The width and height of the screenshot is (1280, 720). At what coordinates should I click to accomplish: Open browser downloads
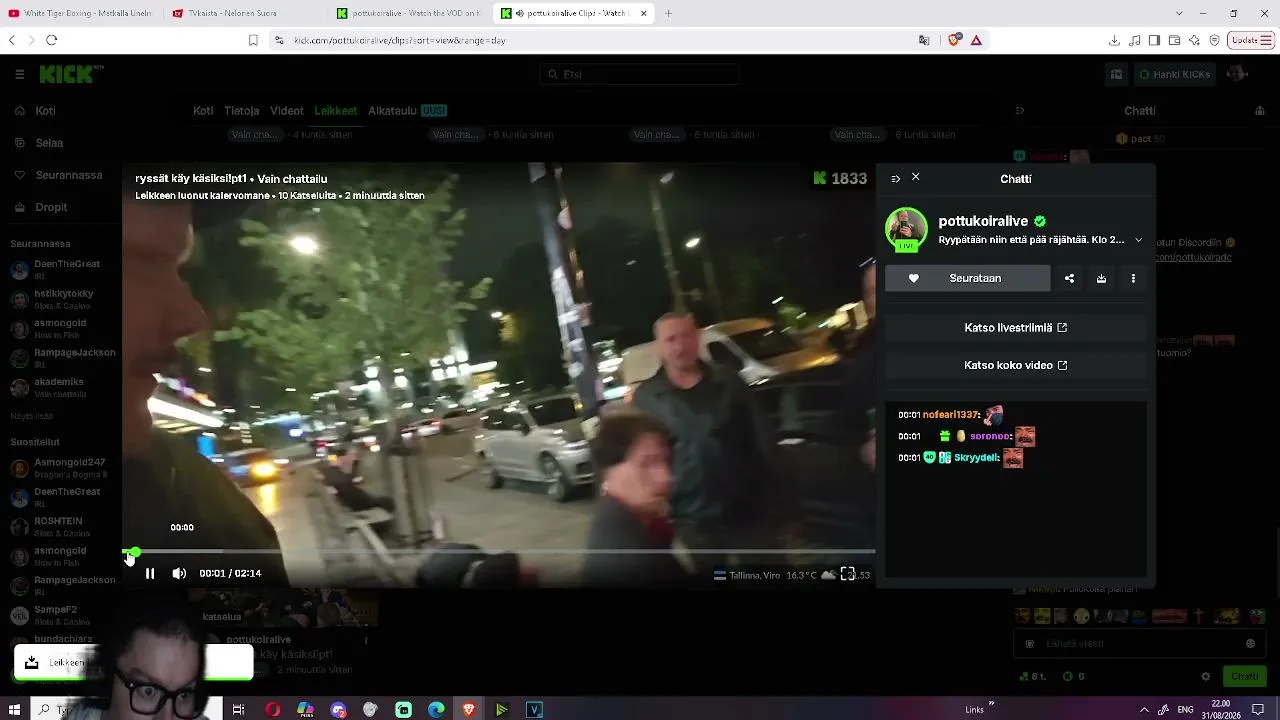click(x=1114, y=40)
